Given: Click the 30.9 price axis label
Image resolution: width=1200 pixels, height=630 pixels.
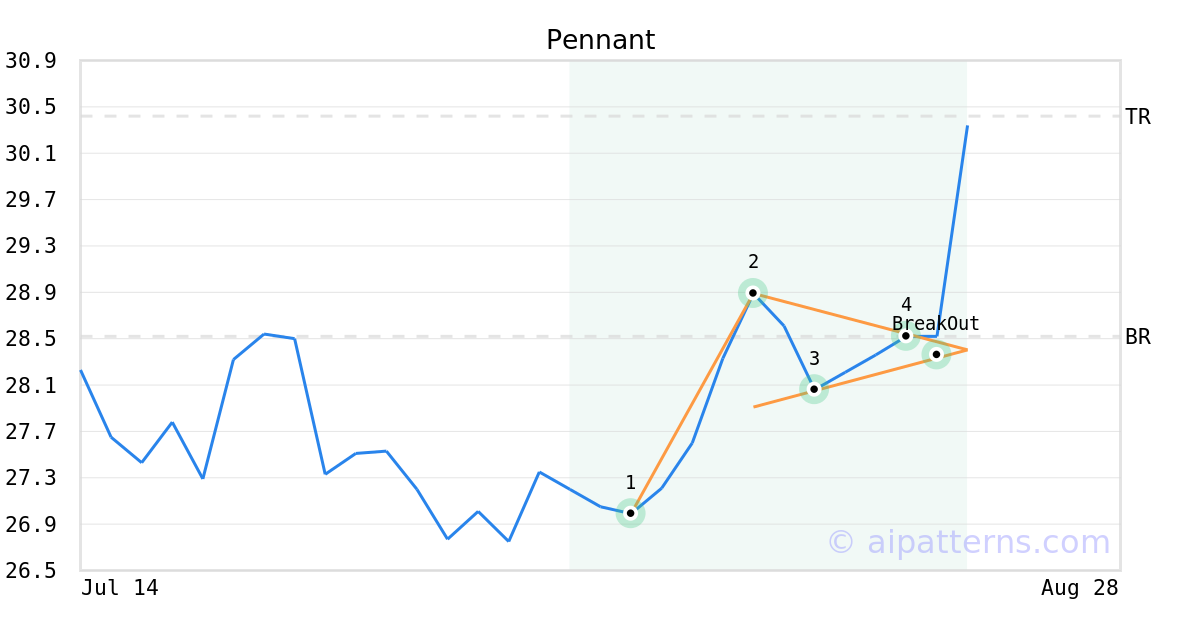Looking at the screenshot, I should coord(30,61).
